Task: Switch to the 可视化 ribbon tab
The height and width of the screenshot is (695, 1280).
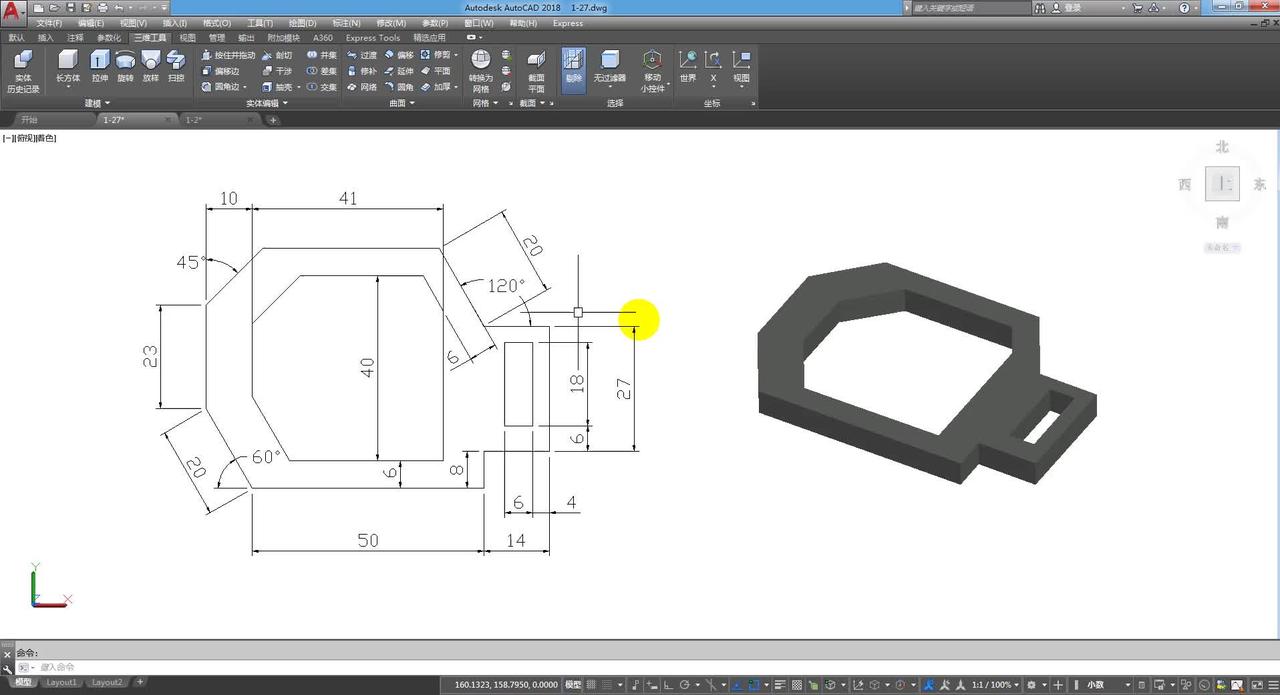Action: point(187,37)
